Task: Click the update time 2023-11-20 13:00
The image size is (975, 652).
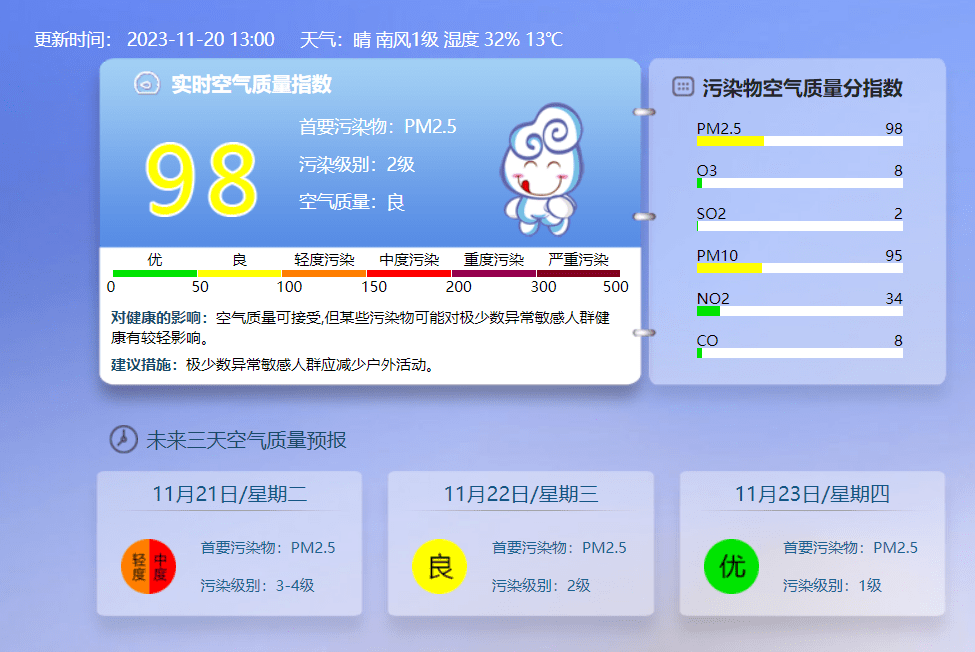Action: [x=201, y=39]
